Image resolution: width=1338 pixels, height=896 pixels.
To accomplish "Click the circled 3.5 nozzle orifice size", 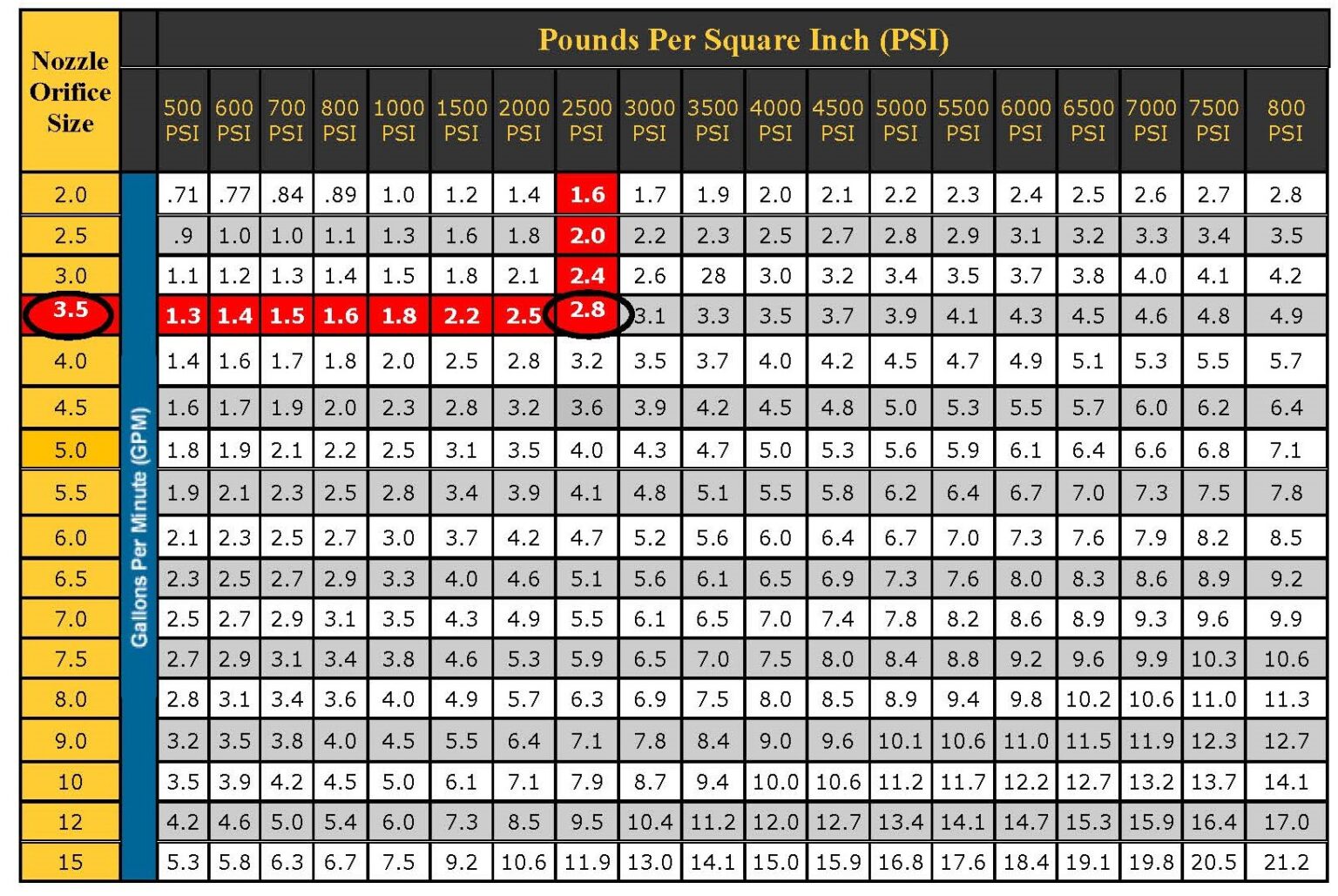I will [x=70, y=311].
